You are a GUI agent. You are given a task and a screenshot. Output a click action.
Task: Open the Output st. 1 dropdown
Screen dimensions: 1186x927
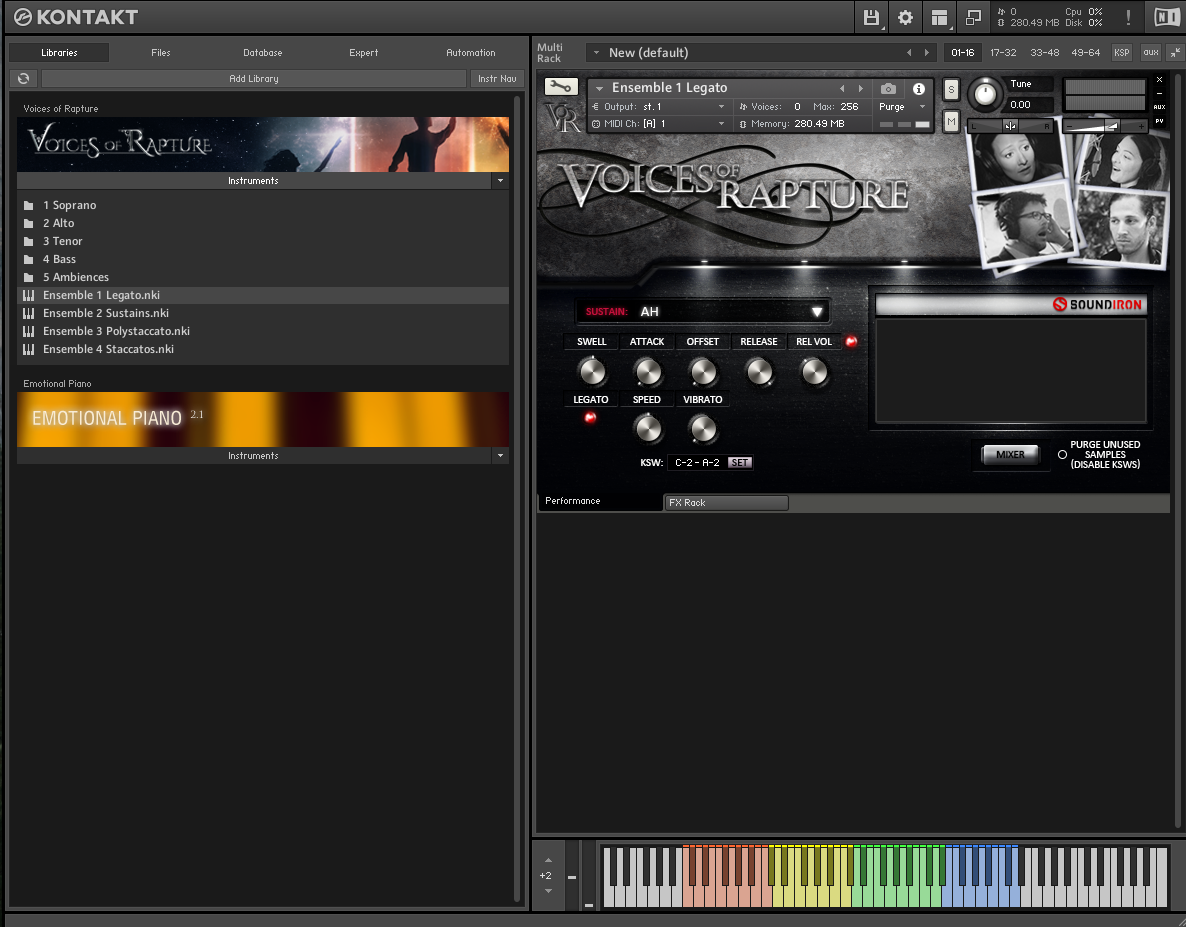tap(721, 107)
